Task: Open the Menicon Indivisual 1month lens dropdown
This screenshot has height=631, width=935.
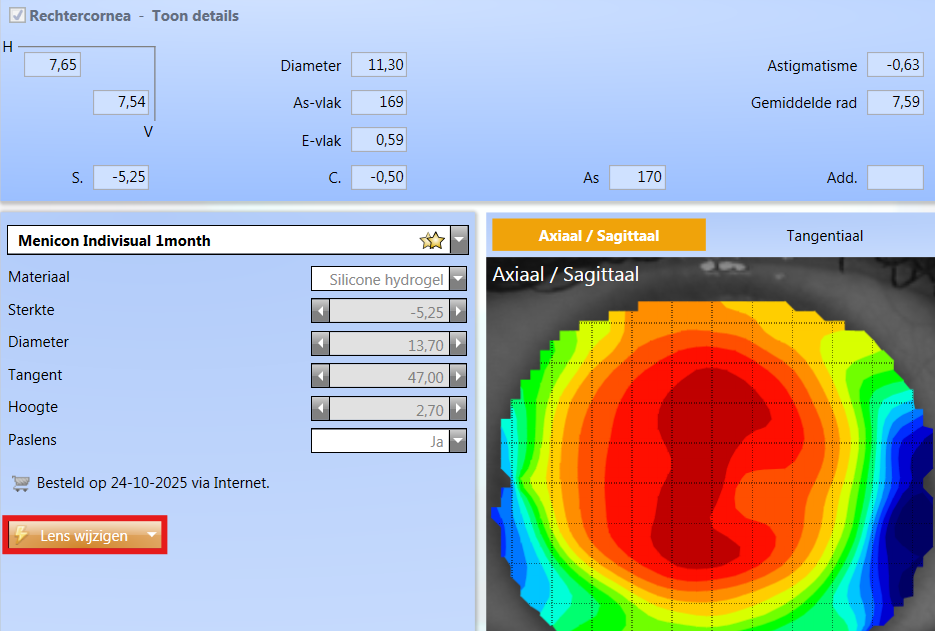Action: tap(459, 241)
